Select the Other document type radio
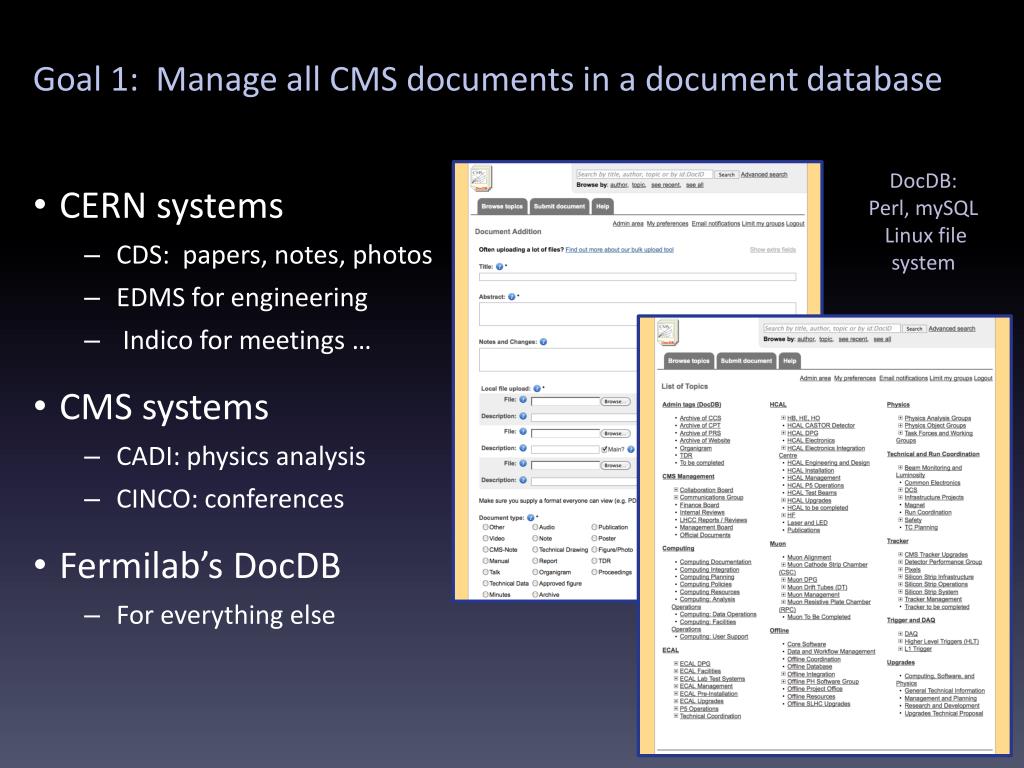Image resolution: width=1024 pixels, height=768 pixels. point(485,527)
